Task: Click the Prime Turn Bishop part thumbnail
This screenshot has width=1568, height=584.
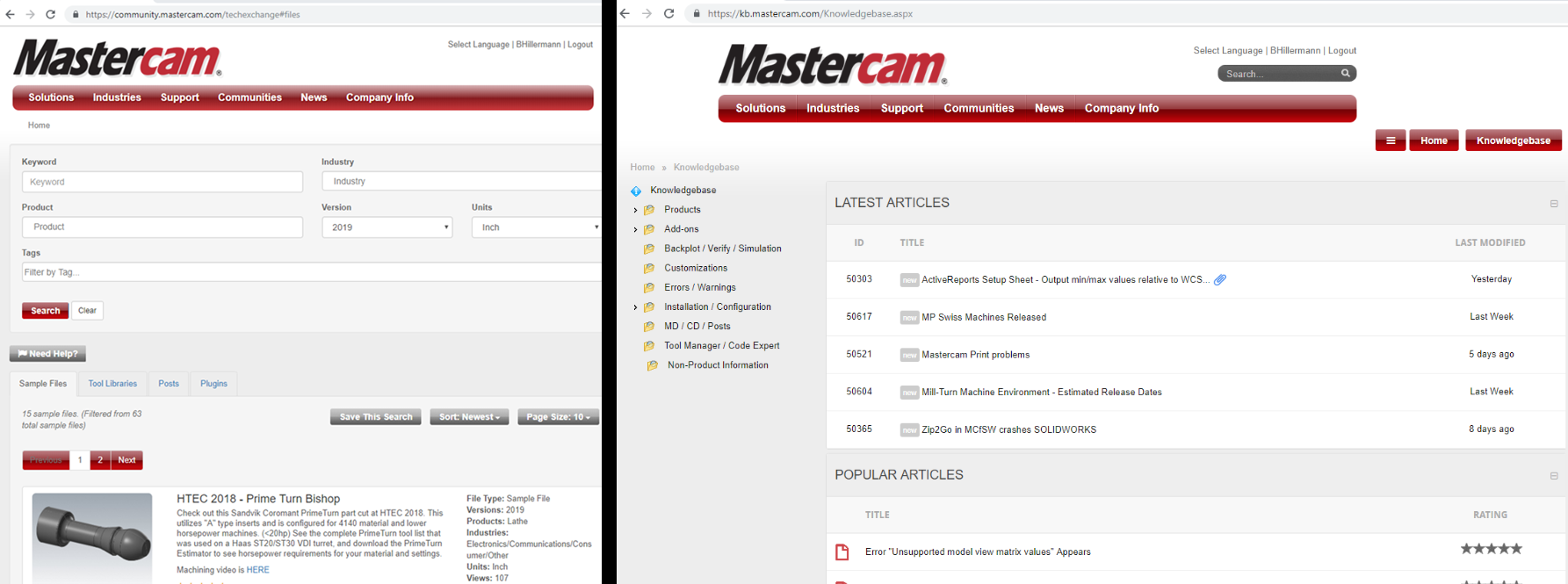Action: (92, 537)
